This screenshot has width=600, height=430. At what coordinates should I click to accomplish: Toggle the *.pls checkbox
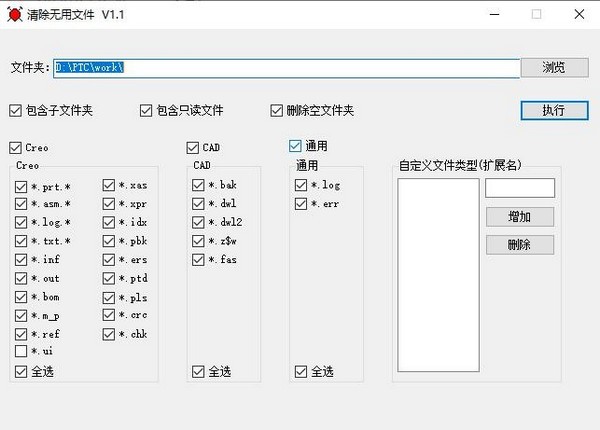[109, 298]
